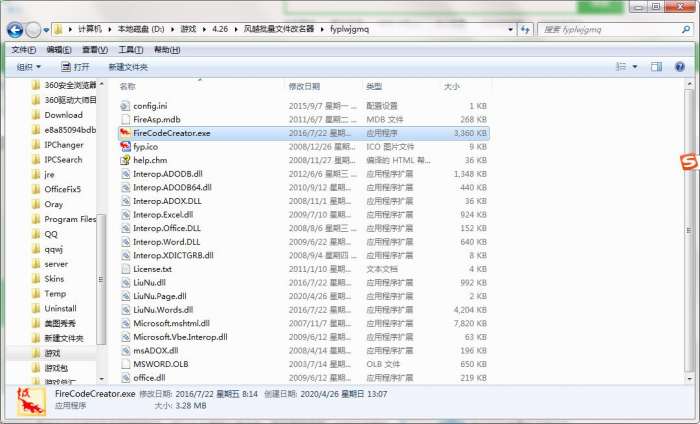Image resolution: width=700 pixels, height=424 pixels.
Task: Click the 打开 toolbar button
Action: coord(75,67)
